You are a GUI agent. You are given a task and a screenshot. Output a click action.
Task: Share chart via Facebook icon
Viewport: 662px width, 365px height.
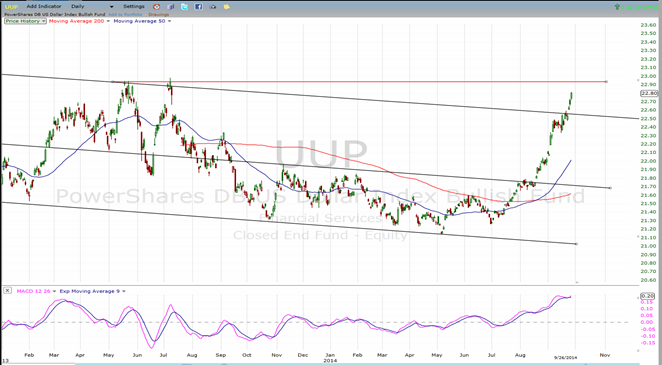(x=198, y=7)
